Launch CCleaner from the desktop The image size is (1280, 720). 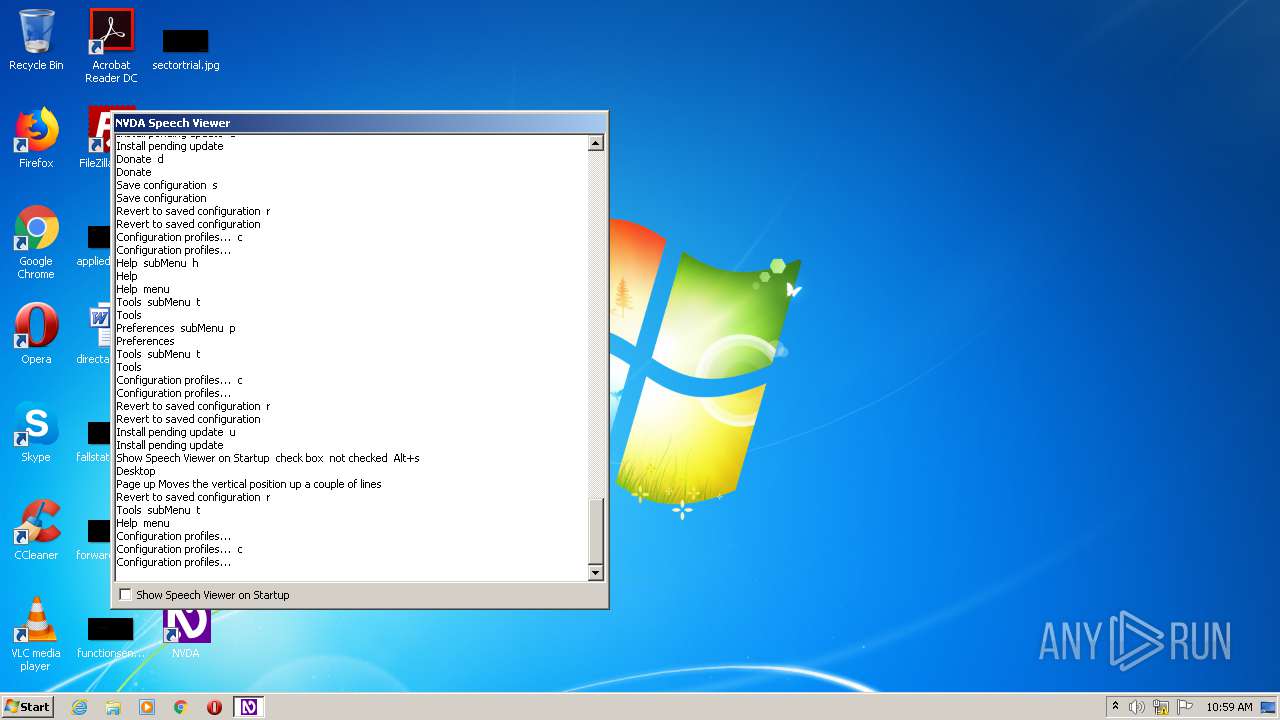point(36,530)
